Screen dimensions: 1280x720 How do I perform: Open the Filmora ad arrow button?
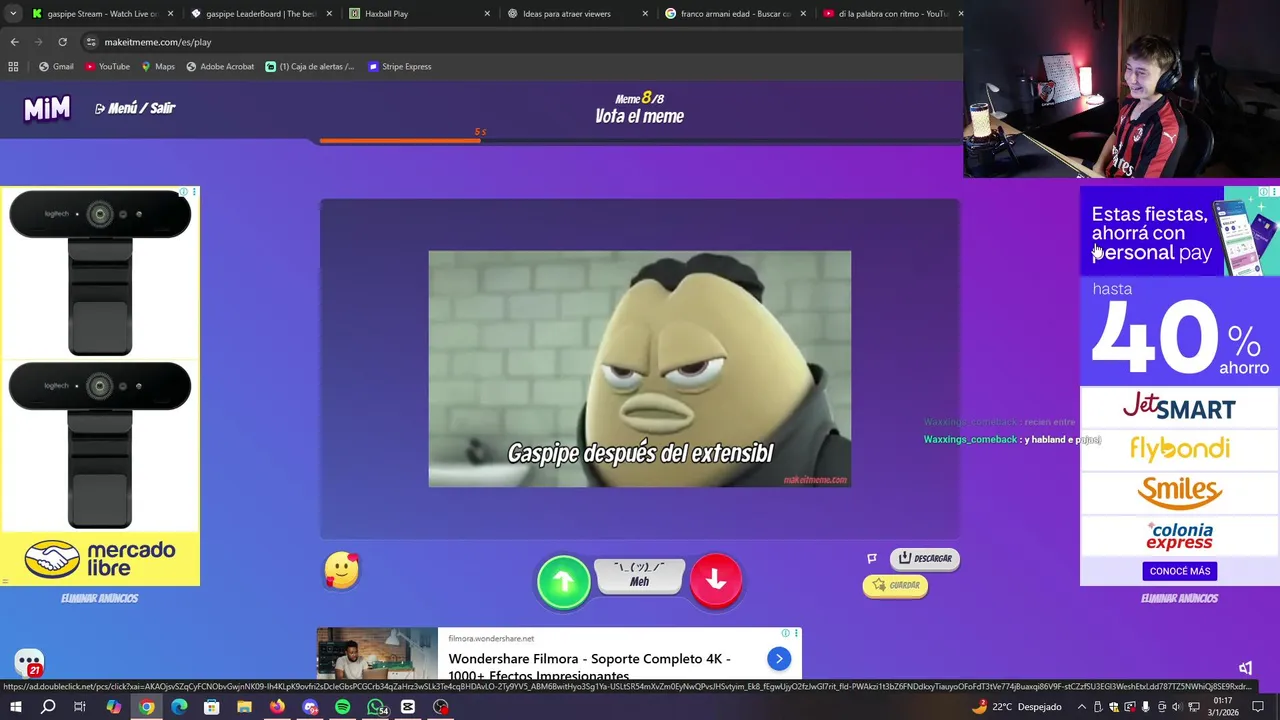click(779, 658)
